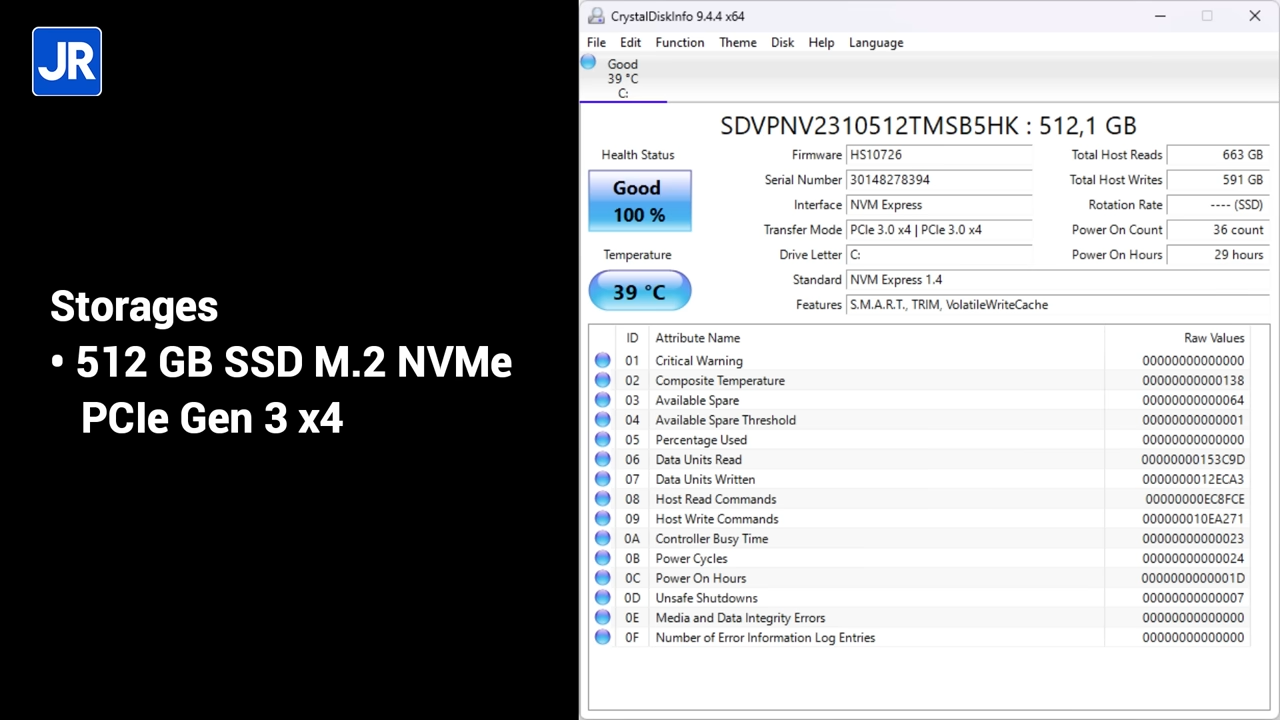1280x720 pixels.
Task: Open the Theme menu
Action: tap(737, 42)
